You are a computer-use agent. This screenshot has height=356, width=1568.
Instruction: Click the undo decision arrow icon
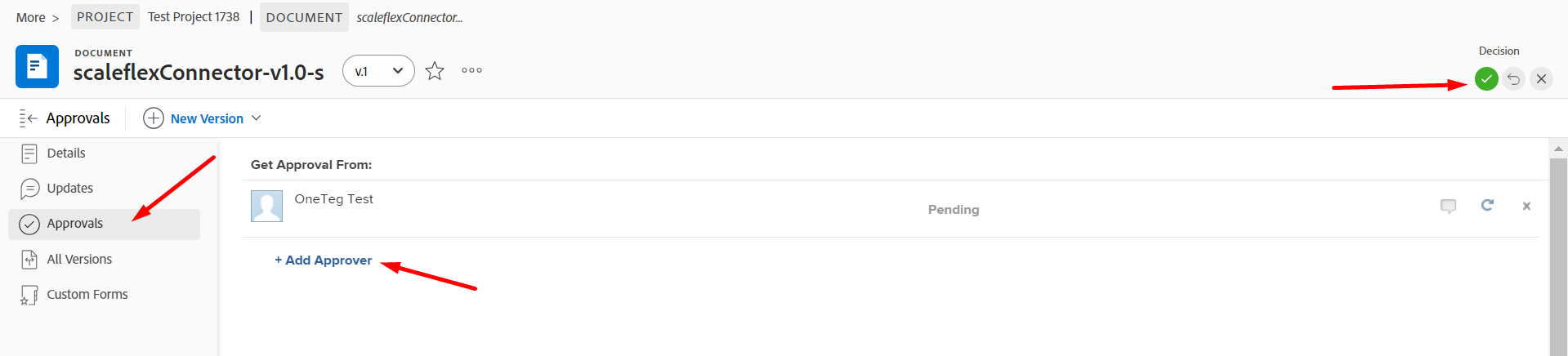tap(1514, 79)
